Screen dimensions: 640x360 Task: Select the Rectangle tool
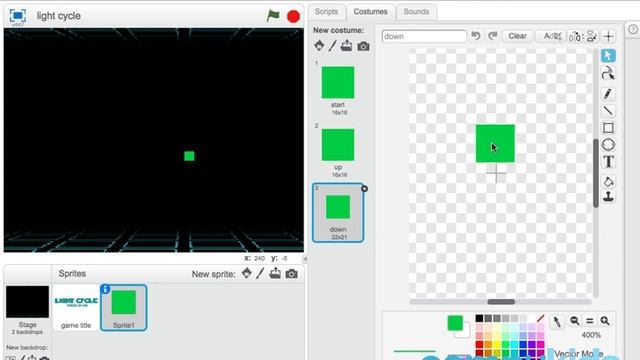608,128
